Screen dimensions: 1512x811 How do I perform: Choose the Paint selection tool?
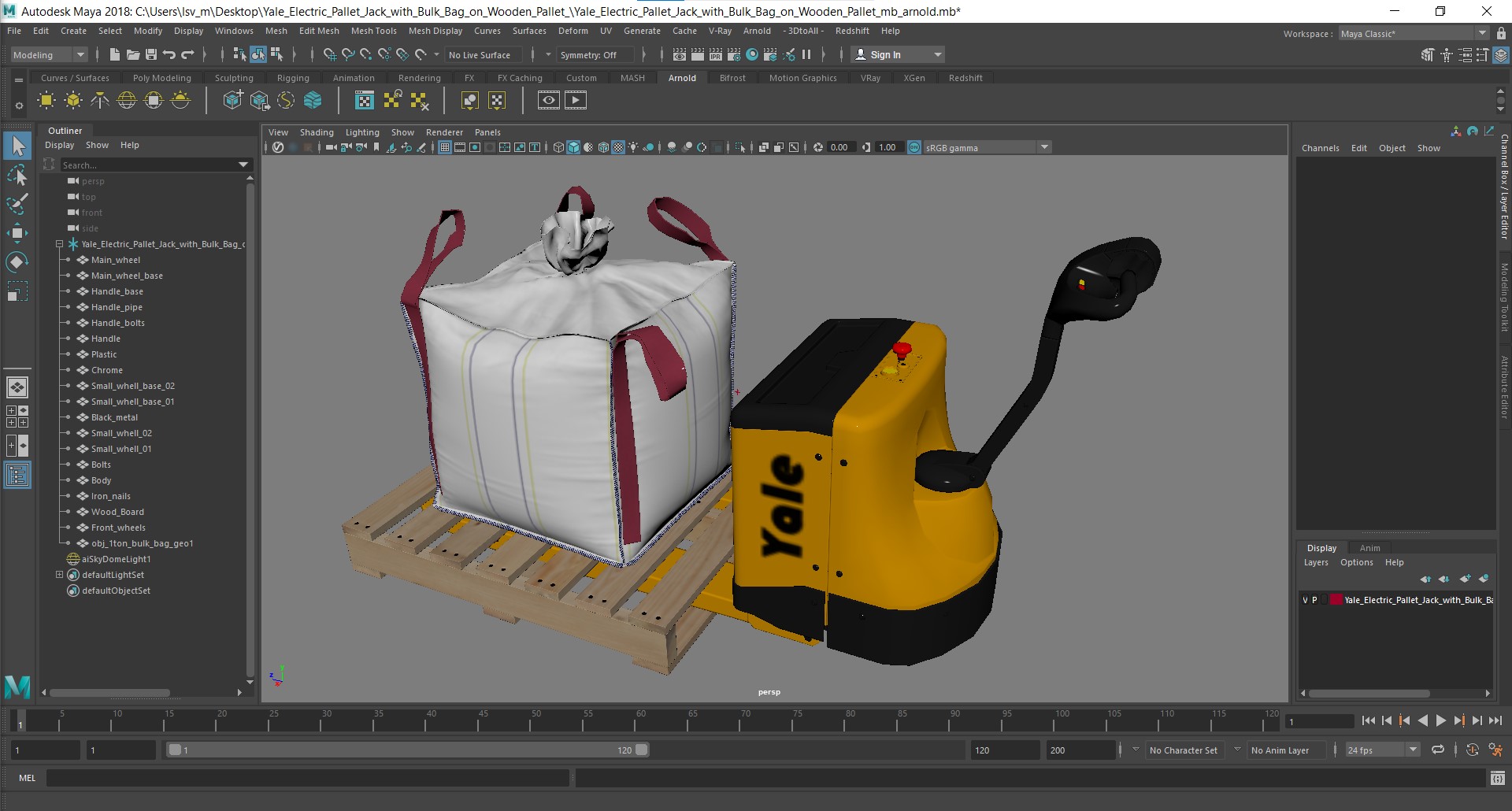point(17,204)
